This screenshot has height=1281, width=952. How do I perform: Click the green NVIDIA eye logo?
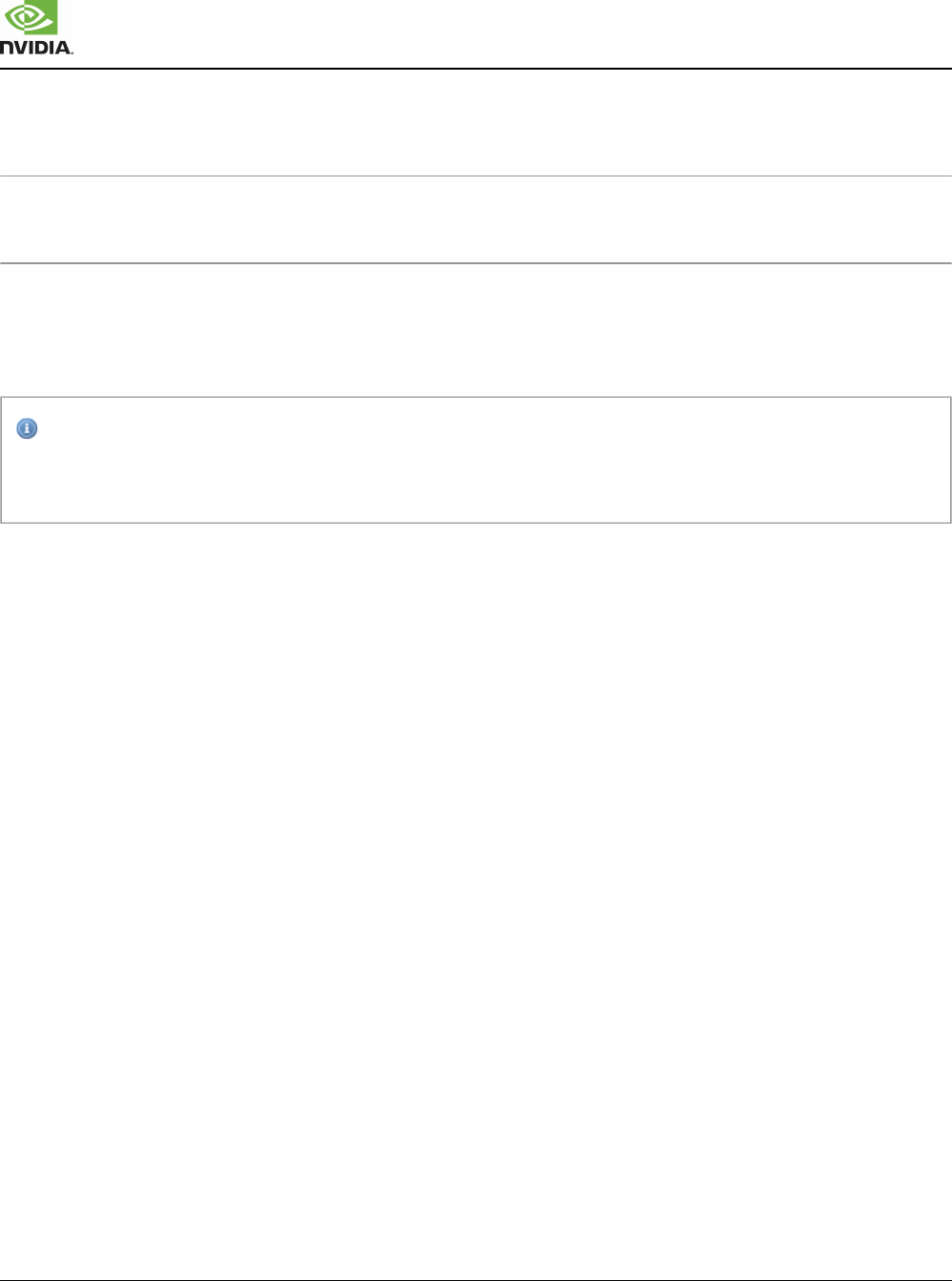click(x=28, y=18)
